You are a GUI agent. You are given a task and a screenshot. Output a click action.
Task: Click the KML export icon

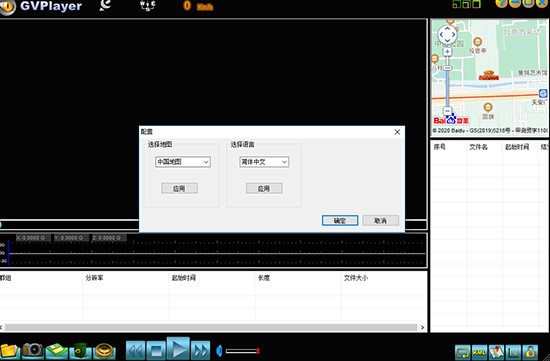point(479,352)
